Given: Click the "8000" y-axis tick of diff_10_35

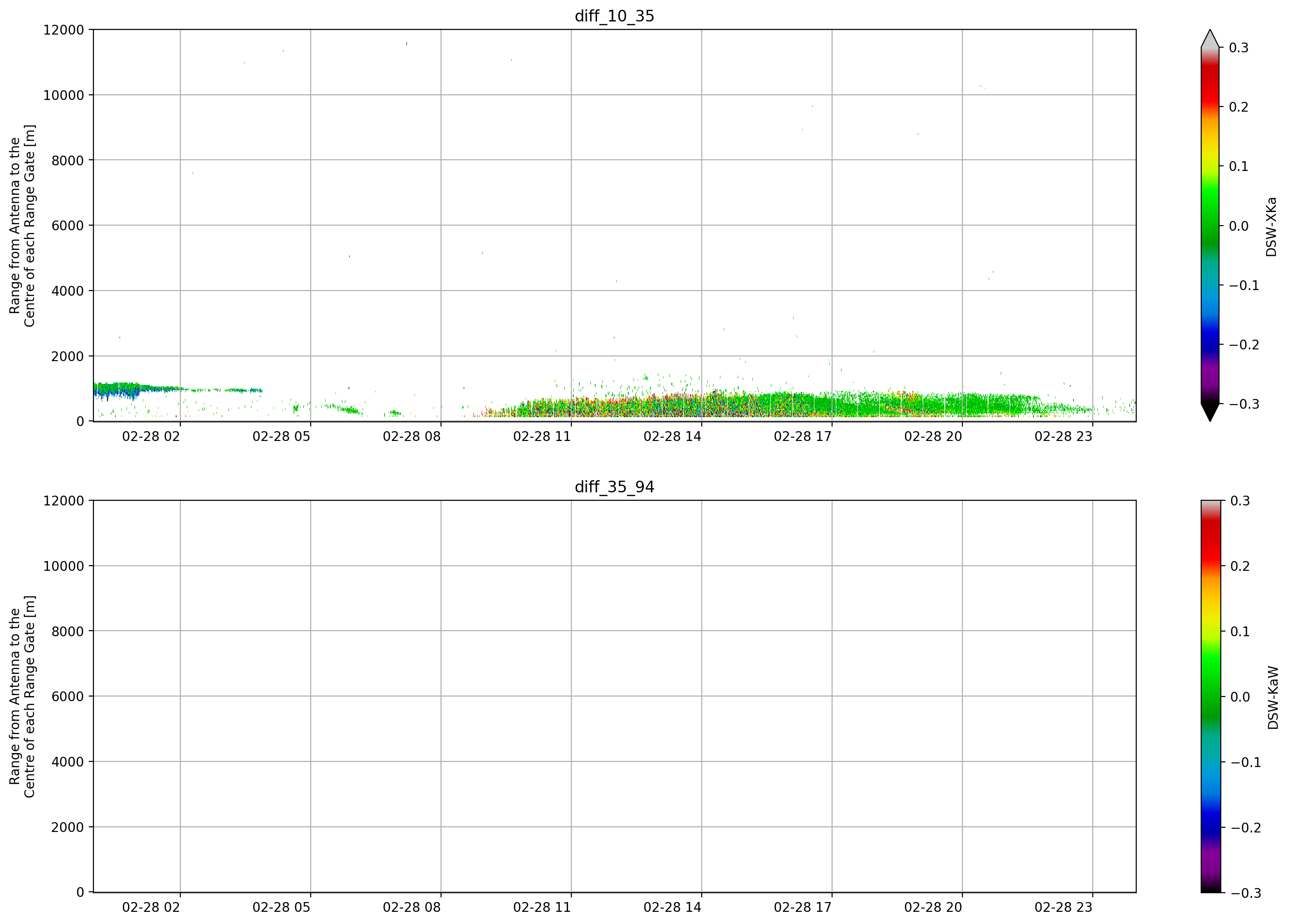Looking at the screenshot, I should tap(68, 161).
